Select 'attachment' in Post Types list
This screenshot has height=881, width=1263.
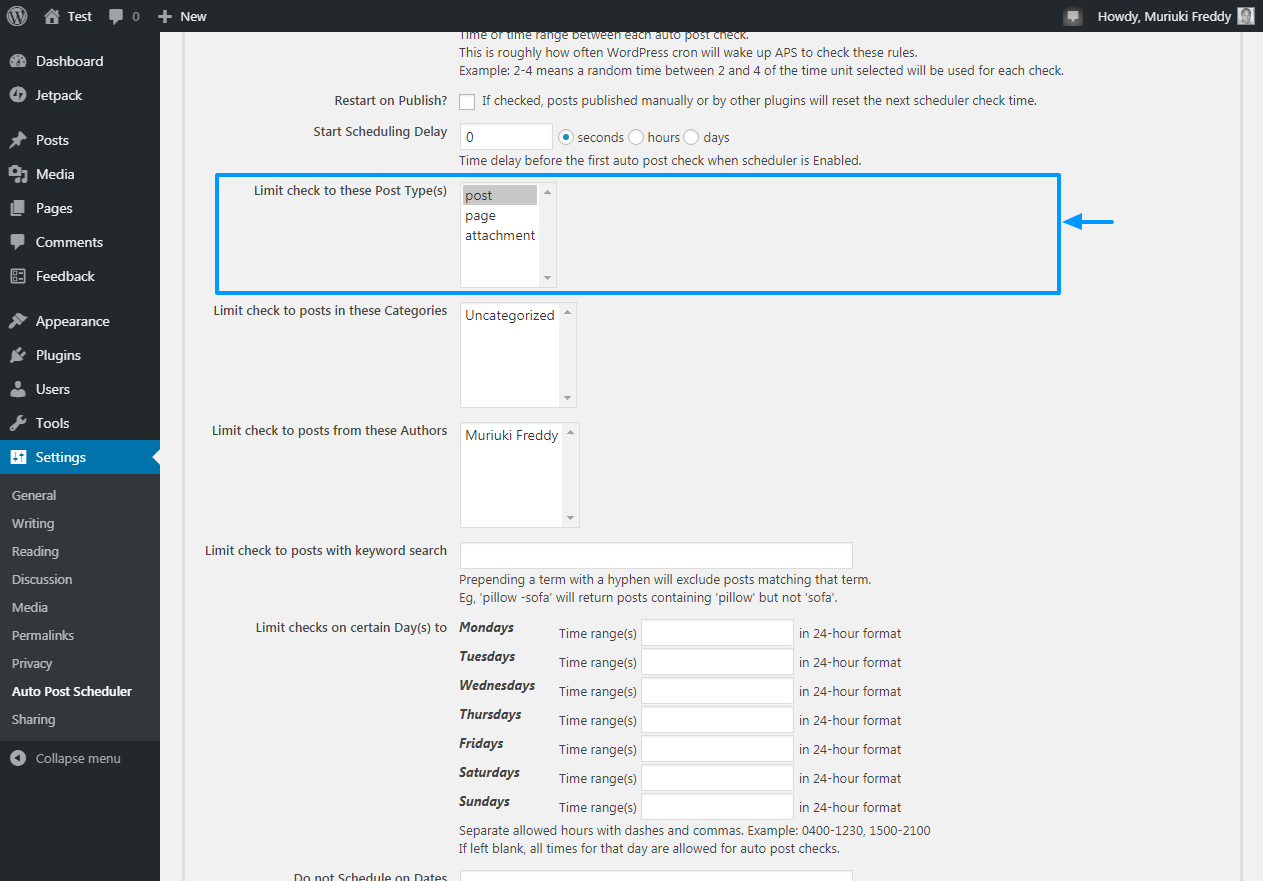tap(500, 235)
